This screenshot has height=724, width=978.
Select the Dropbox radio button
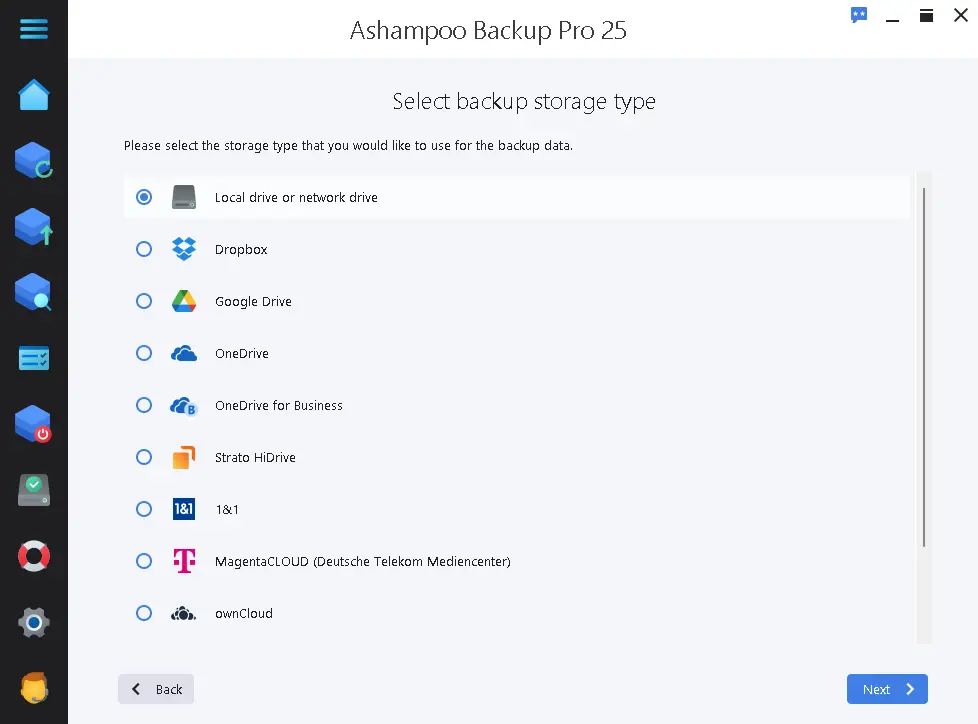coord(144,249)
